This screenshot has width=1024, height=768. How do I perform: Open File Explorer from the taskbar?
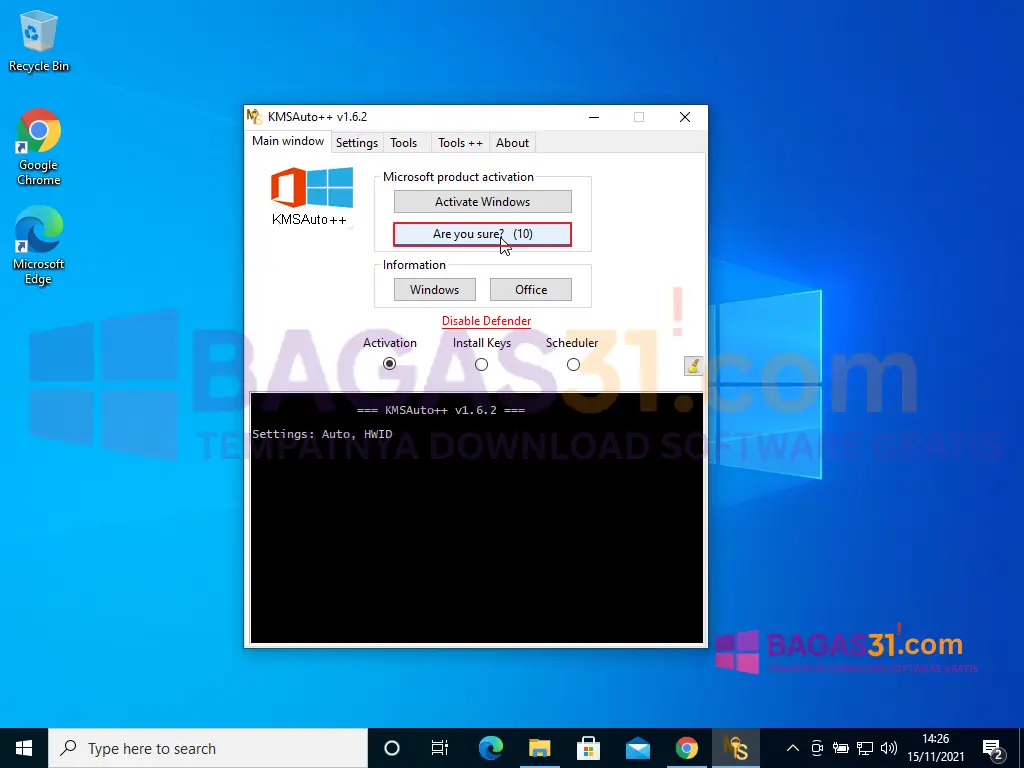539,748
